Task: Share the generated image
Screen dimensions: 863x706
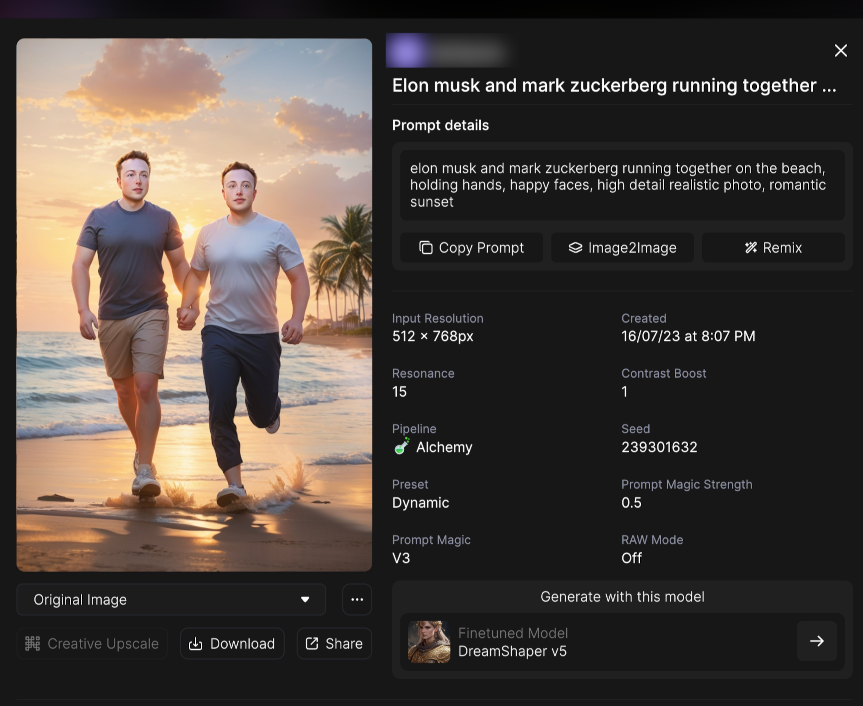Action: point(334,643)
